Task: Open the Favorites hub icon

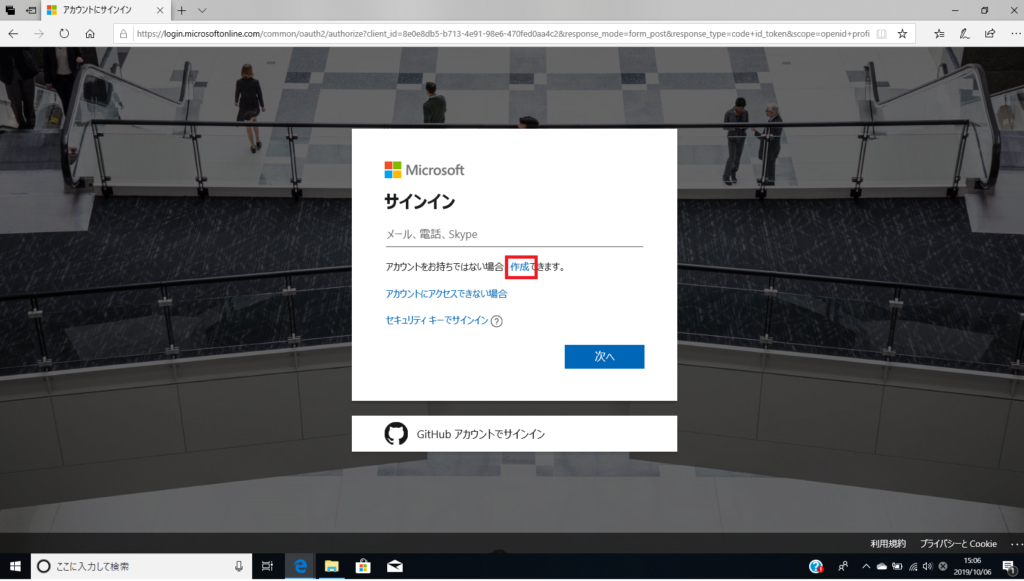Action: [939, 34]
